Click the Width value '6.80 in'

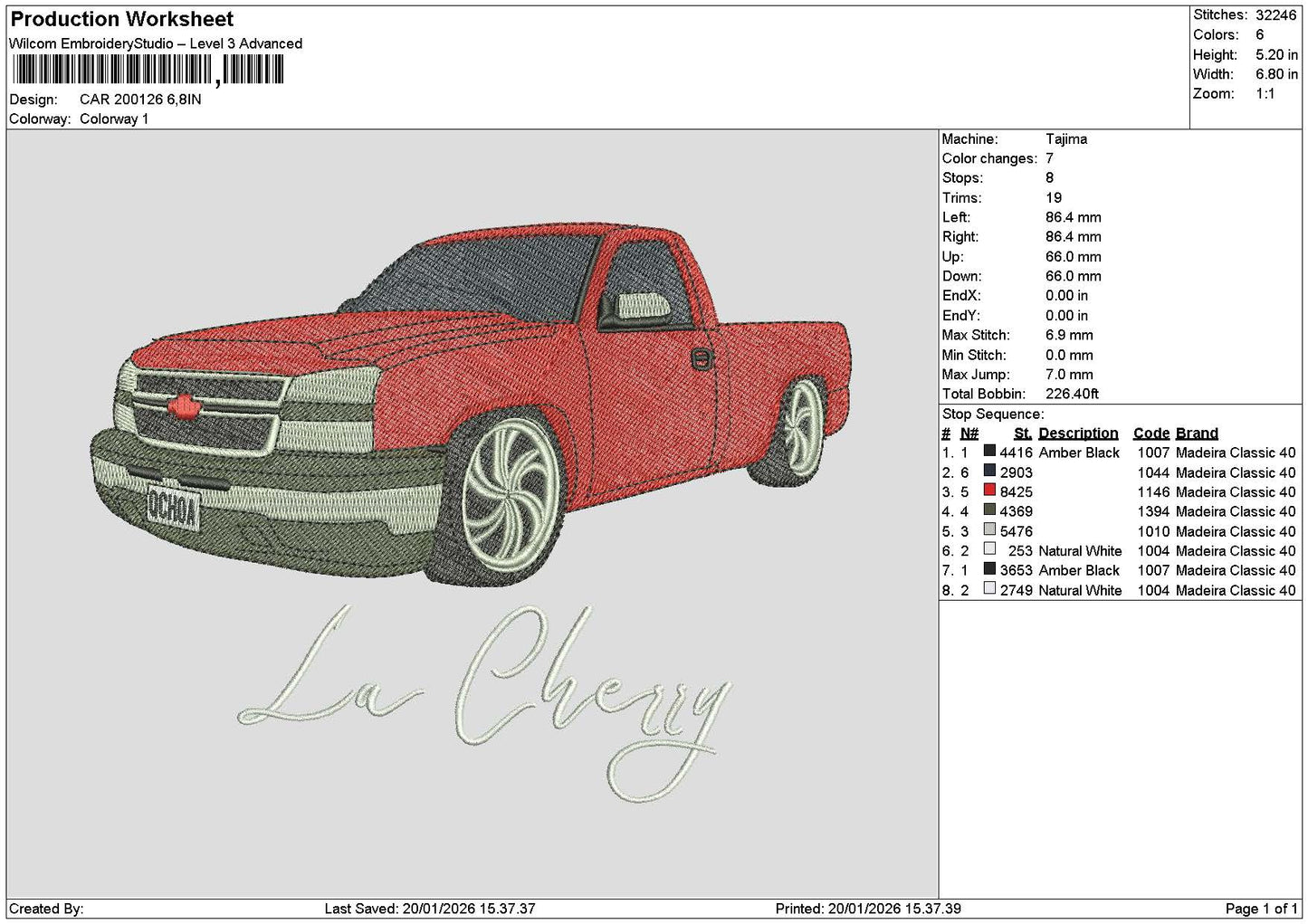1276,74
